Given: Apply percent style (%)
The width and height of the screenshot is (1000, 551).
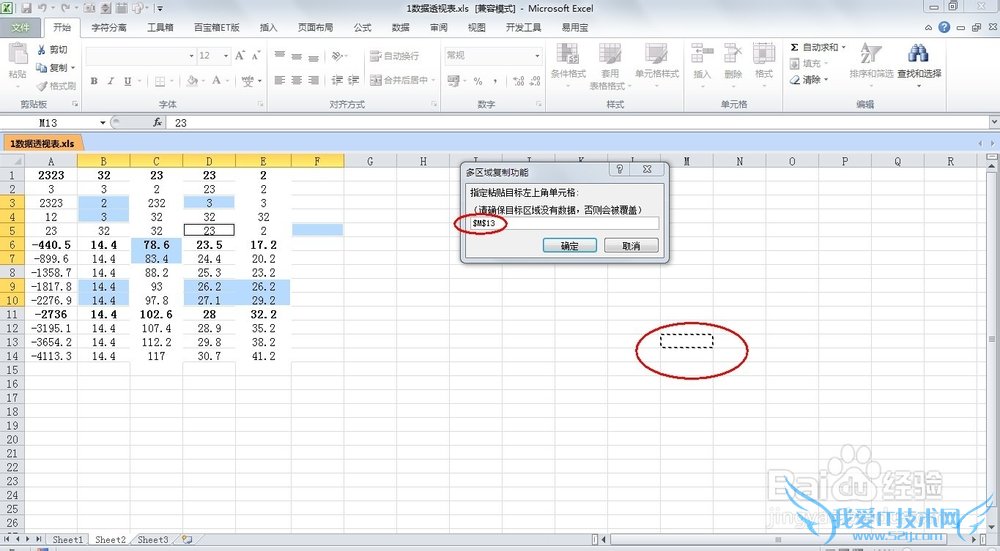Looking at the screenshot, I should coord(478,81).
